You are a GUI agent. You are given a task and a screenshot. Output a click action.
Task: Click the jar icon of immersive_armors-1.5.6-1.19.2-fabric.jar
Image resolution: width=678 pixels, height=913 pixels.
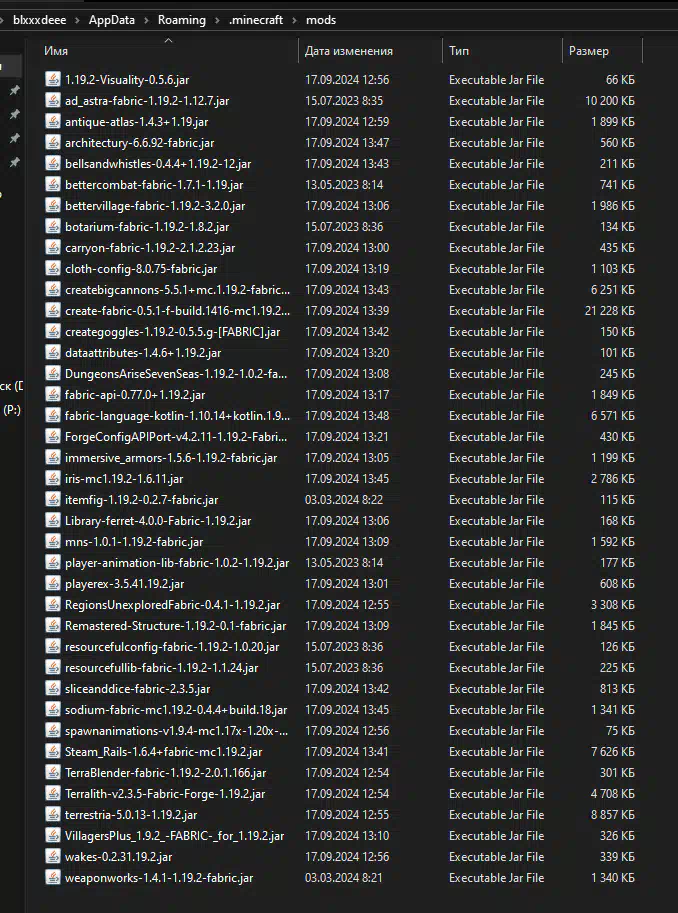pyautogui.click(x=53, y=457)
